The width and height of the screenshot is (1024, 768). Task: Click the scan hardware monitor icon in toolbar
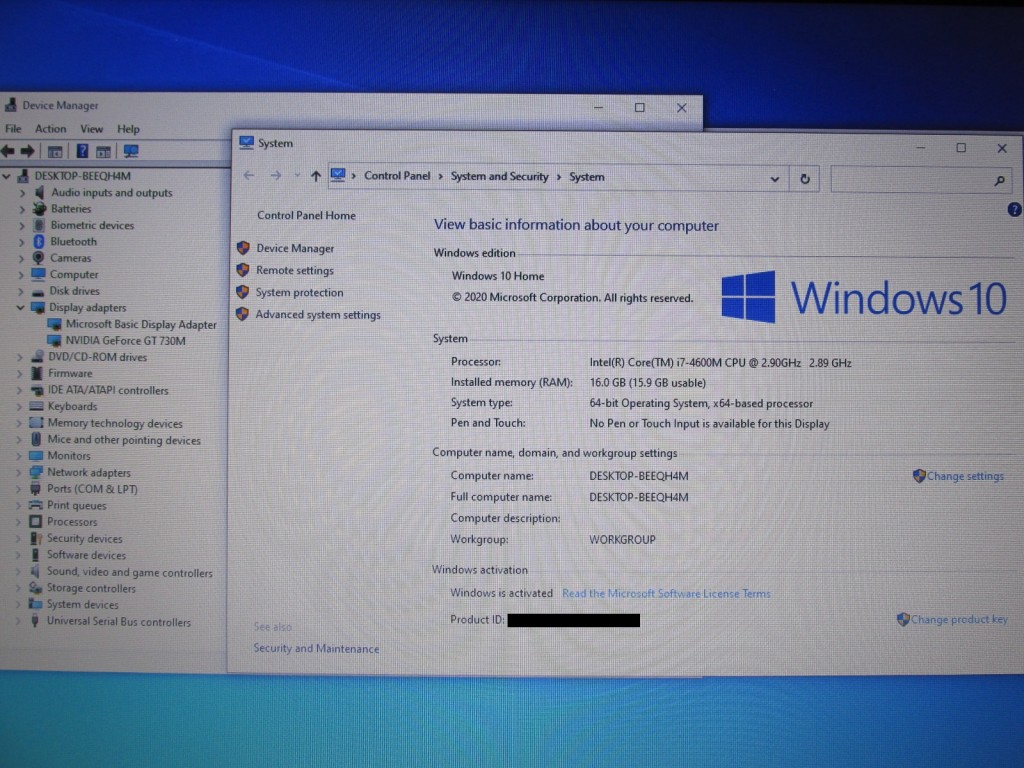point(131,152)
